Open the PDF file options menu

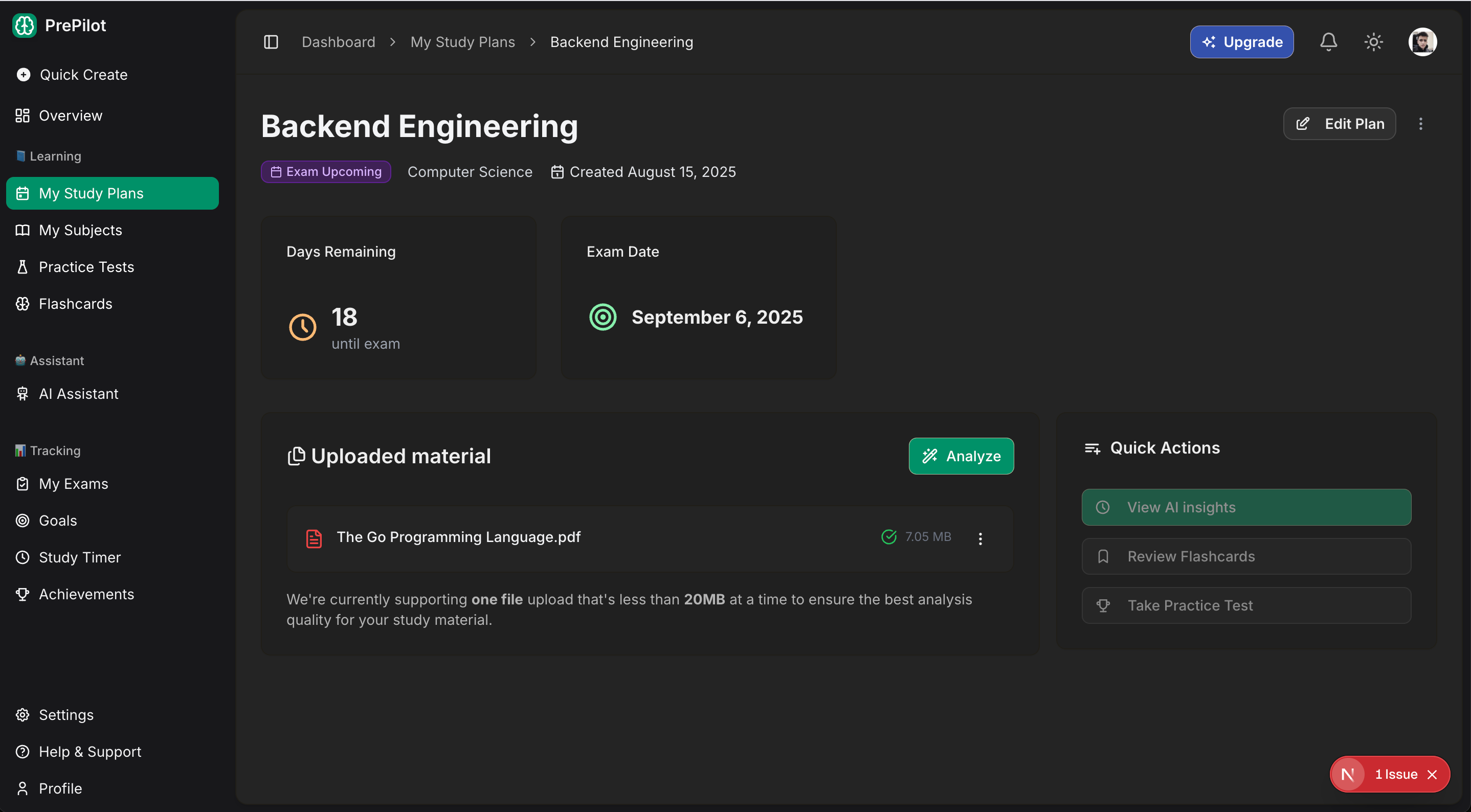pyautogui.click(x=980, y=538)
